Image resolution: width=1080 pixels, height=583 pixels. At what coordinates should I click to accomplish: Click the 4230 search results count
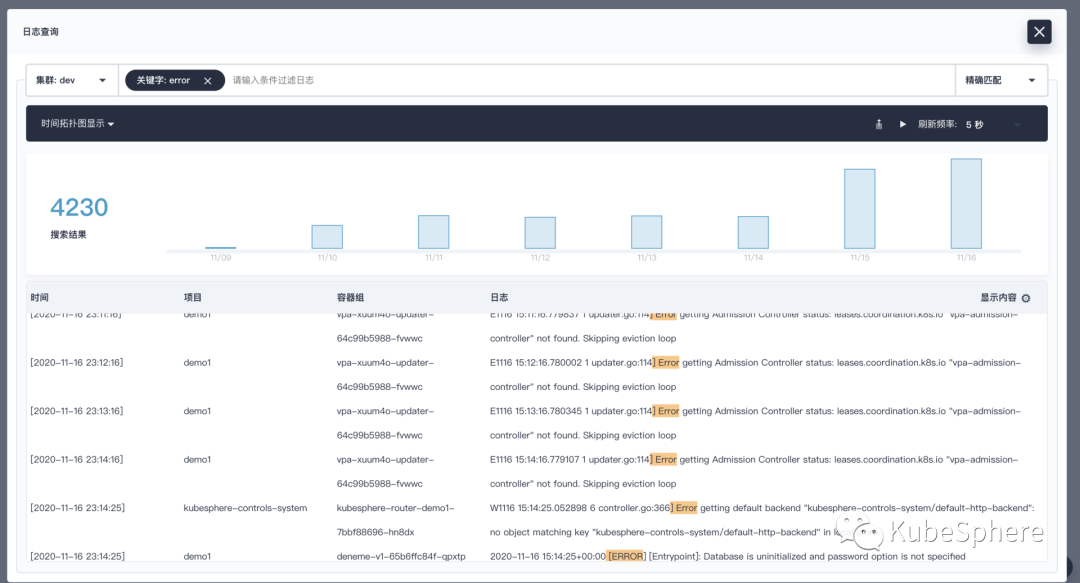pyautogui.click(x=79, y=207)
